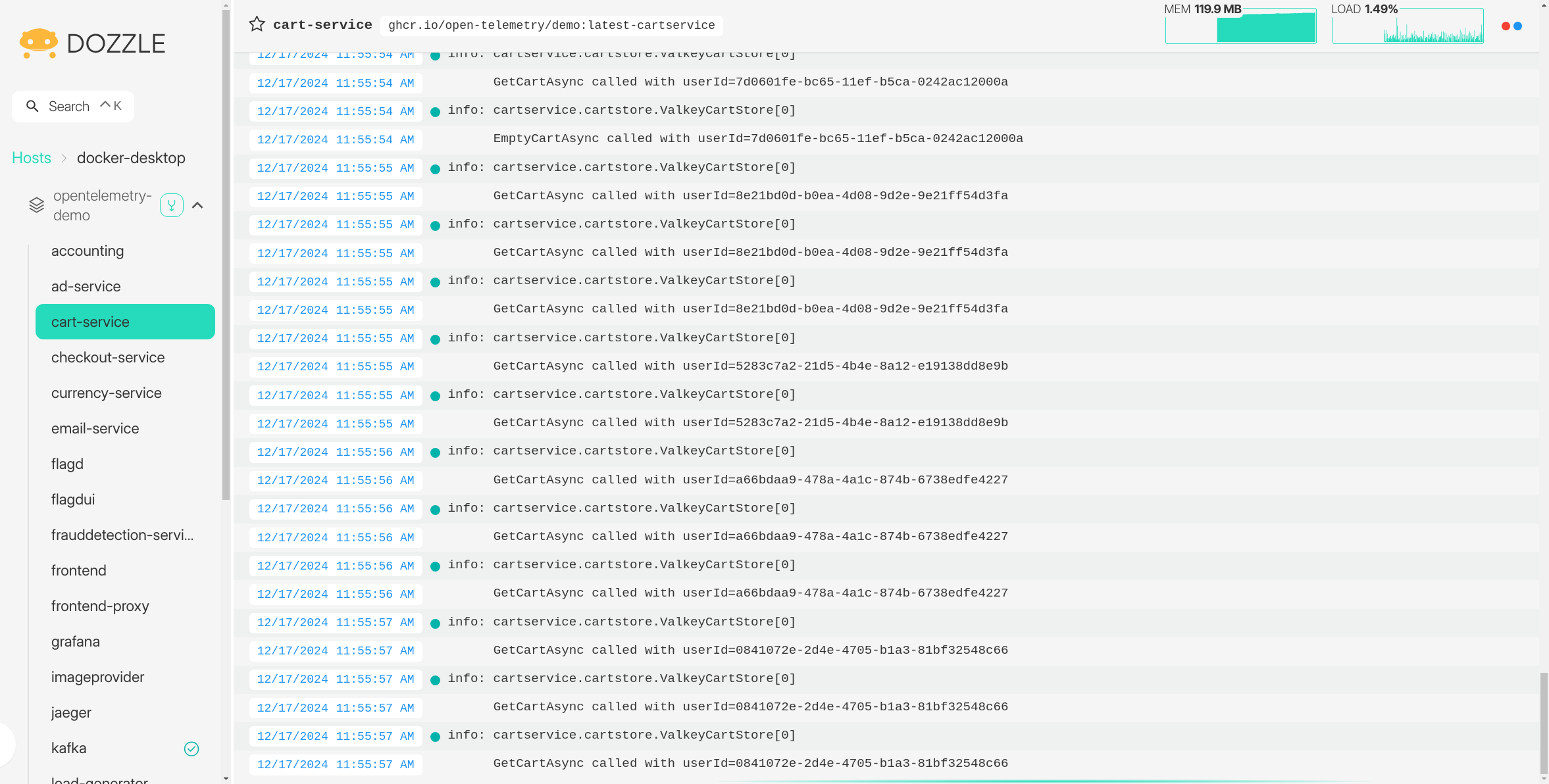1549x784 pixels.
Task: Star cart-service as a favorite
Action: [x=257, y=25]
